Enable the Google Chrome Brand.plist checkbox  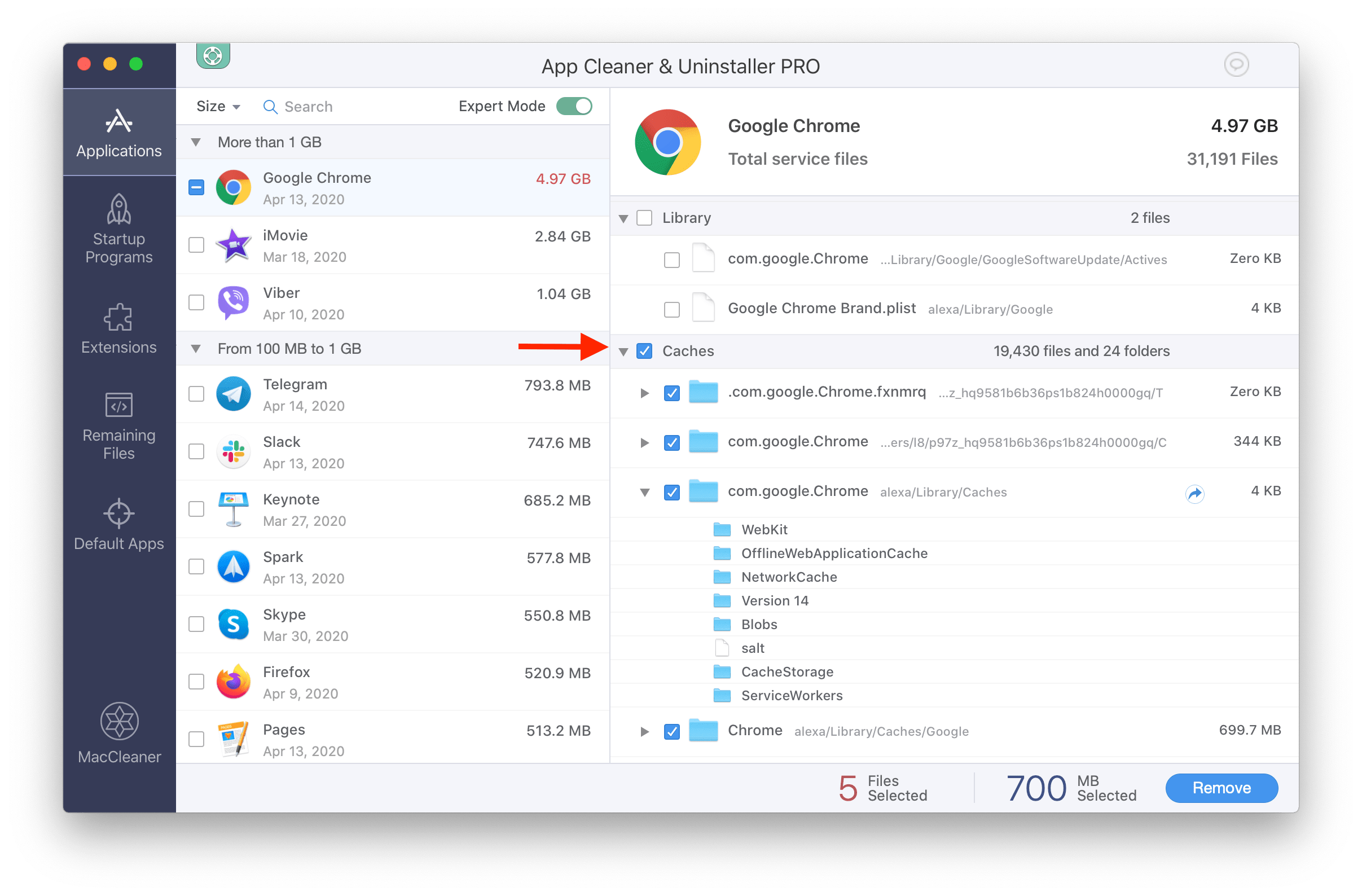[671, 308]
